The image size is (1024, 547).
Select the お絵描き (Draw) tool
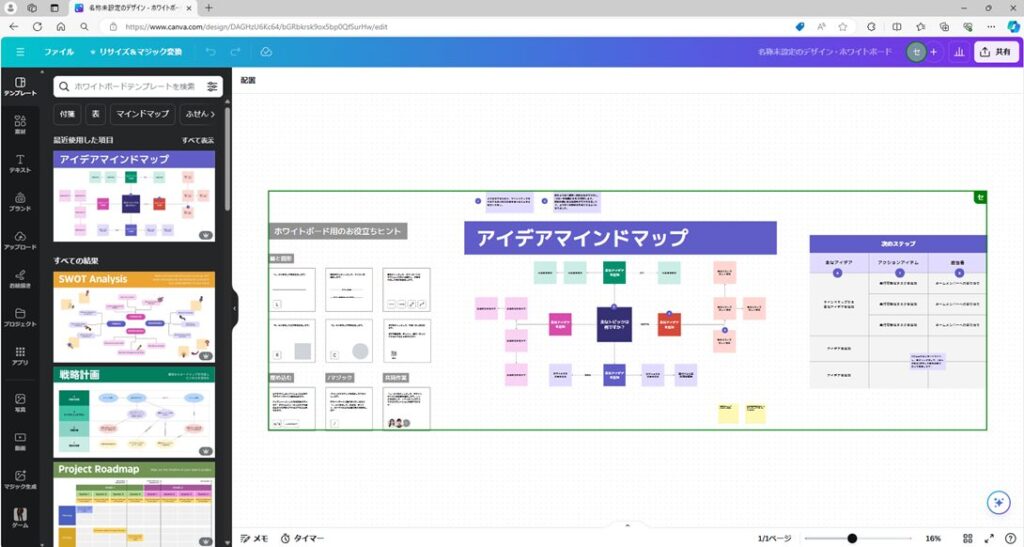(20, 278)
